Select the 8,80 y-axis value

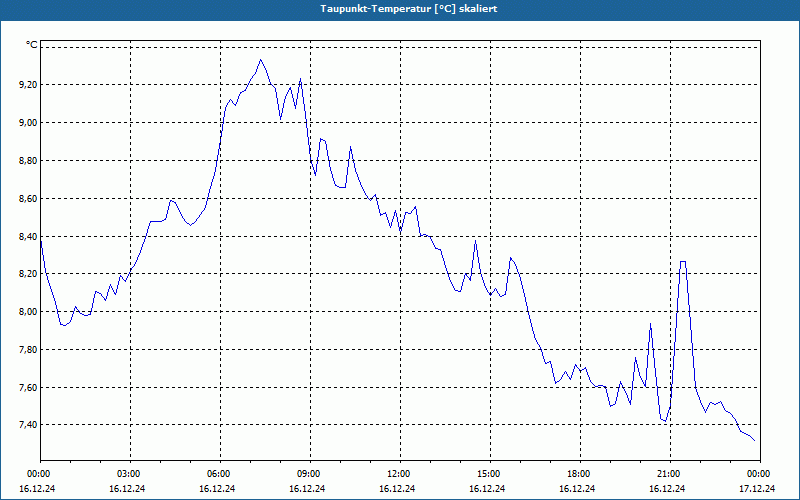[x=28, y=161]
